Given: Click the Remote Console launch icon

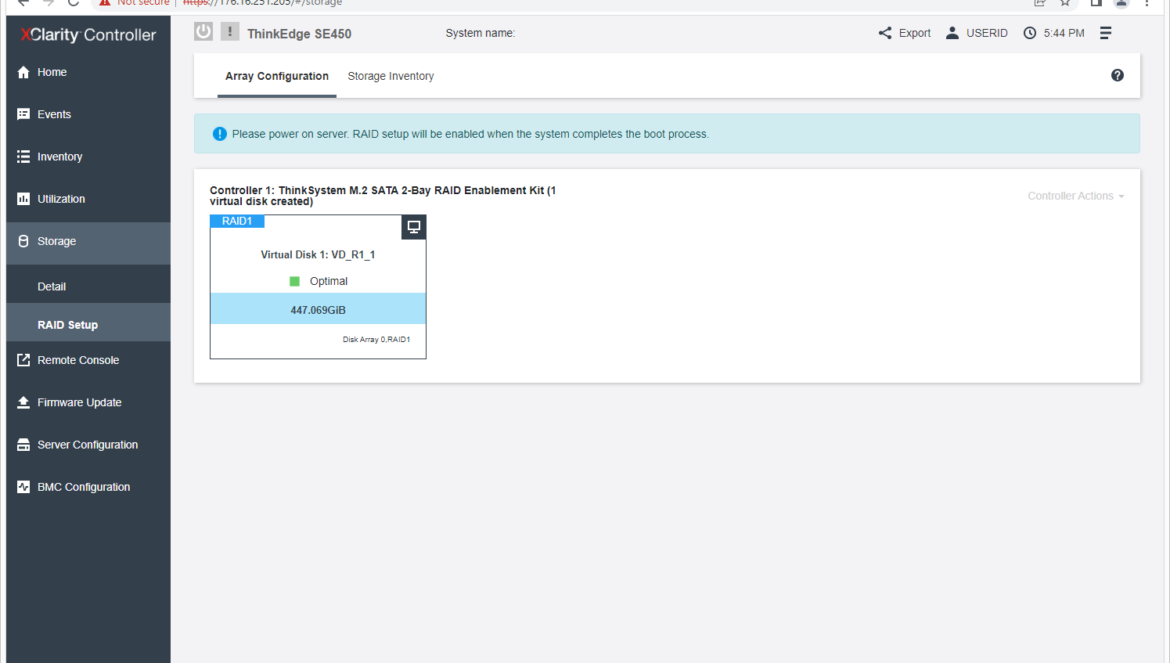Looking at the screenshot, I should tap(23, 360).
